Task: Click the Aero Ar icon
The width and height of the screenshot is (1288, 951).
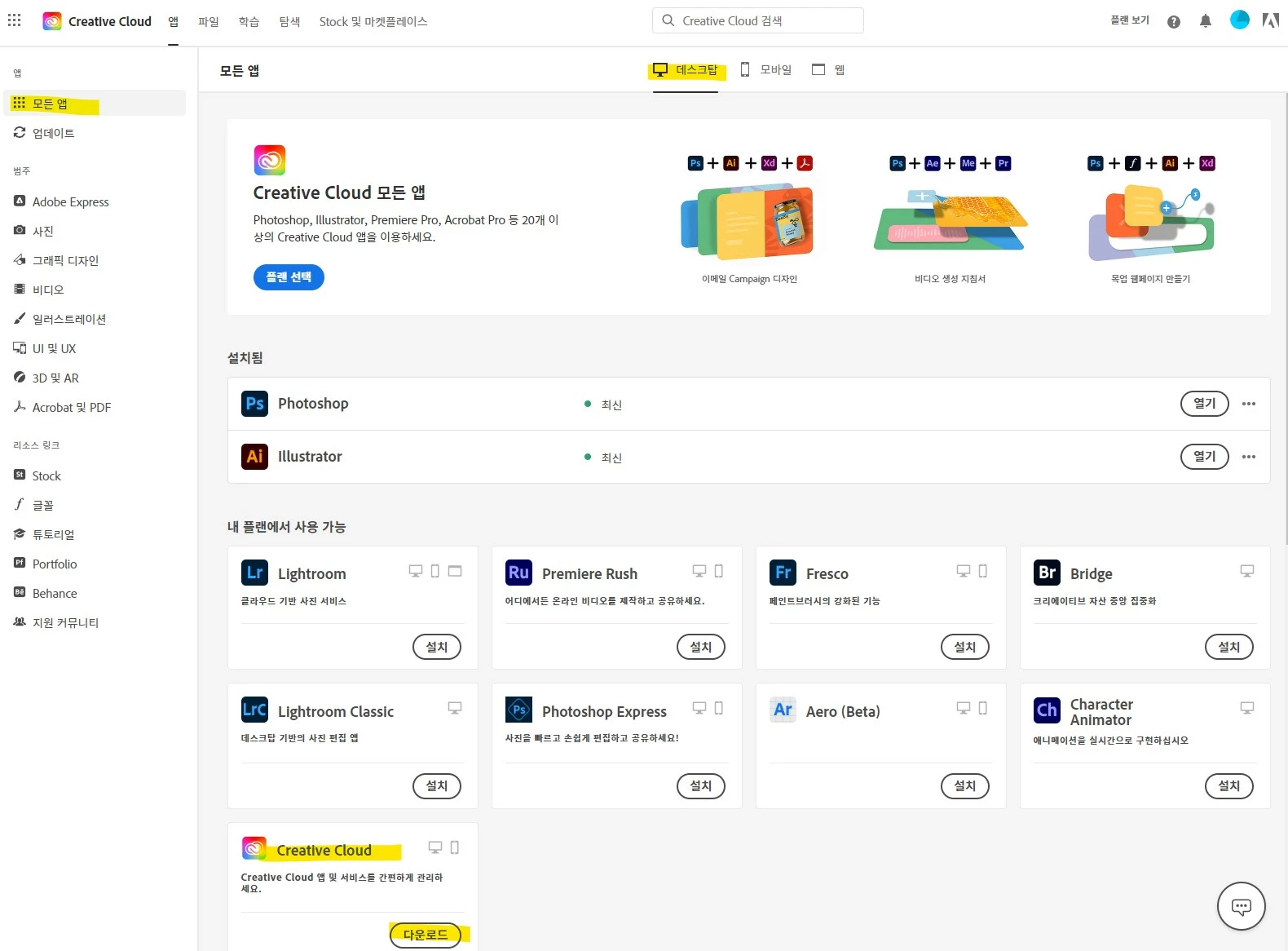Action: [x=783, y=710]
